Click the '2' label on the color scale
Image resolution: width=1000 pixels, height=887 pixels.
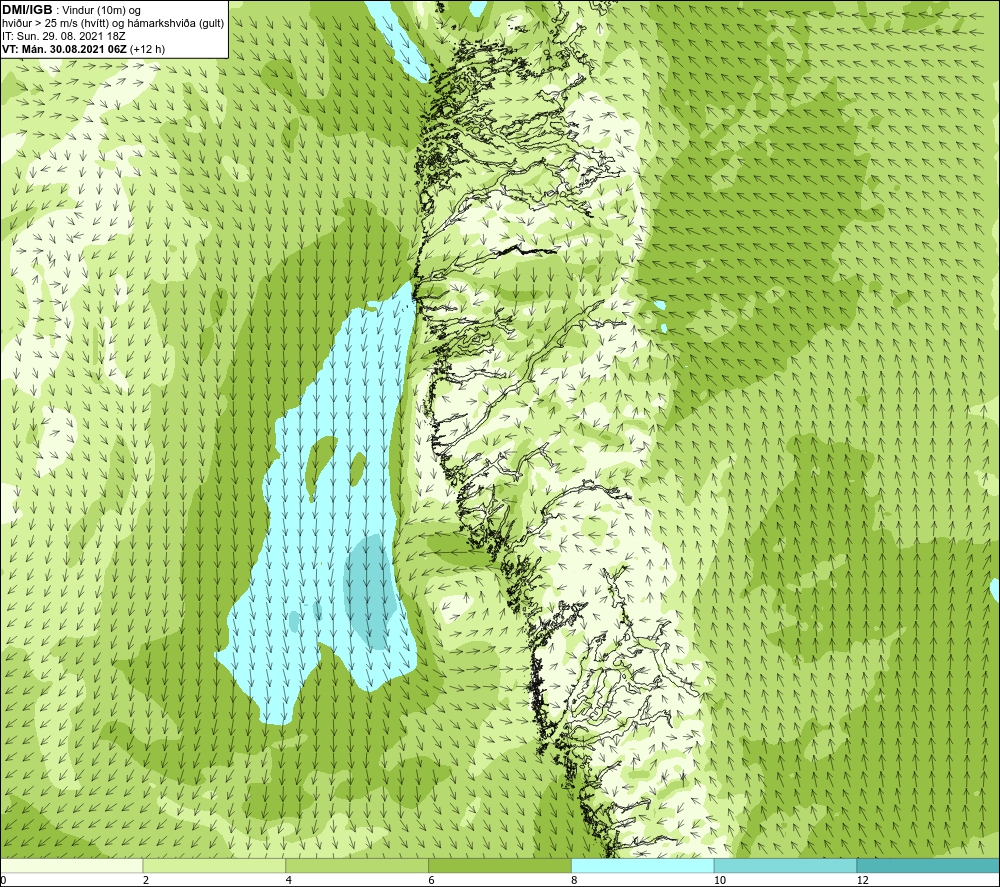(146, 880)
